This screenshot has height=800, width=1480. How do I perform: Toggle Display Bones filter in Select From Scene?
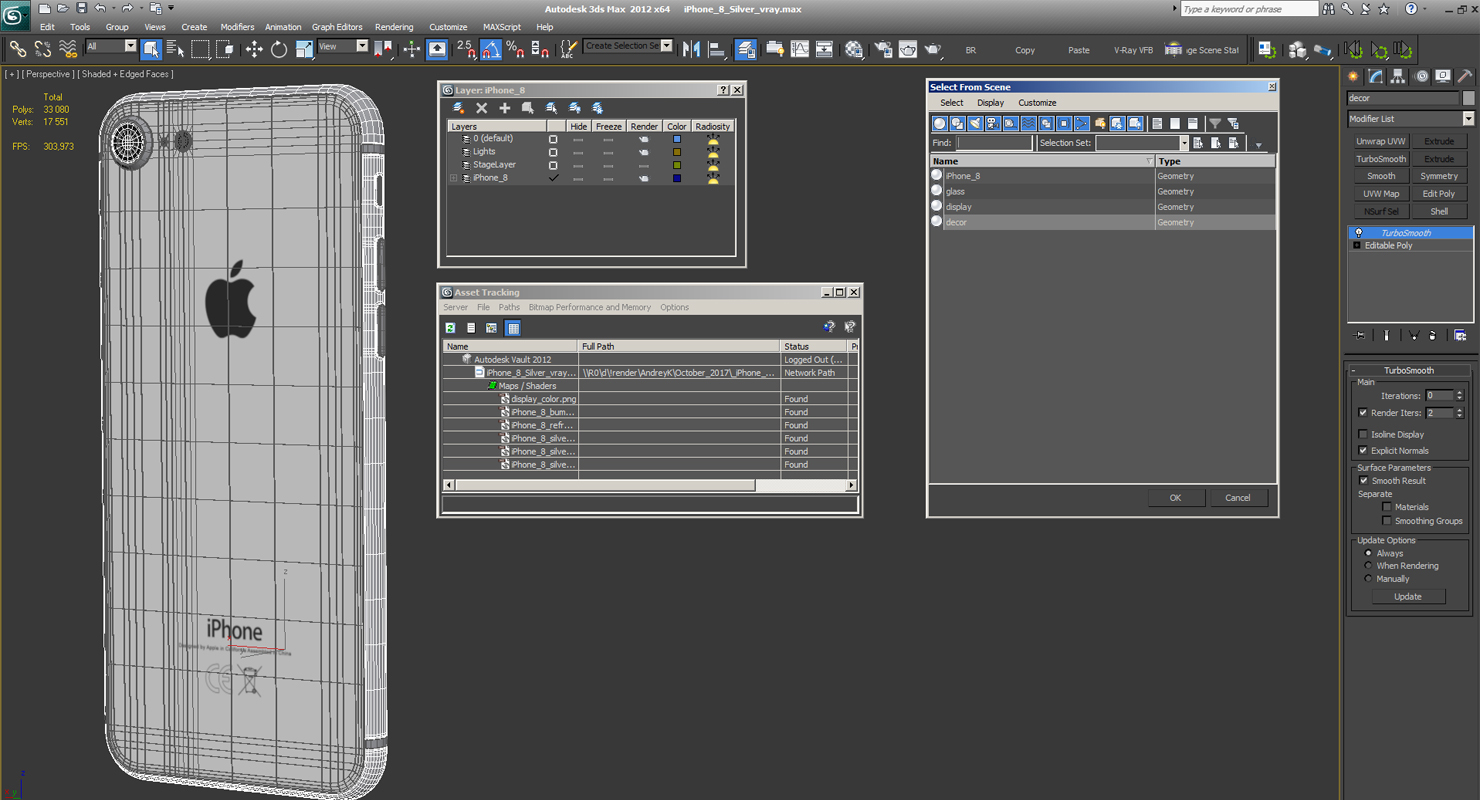1082,123
